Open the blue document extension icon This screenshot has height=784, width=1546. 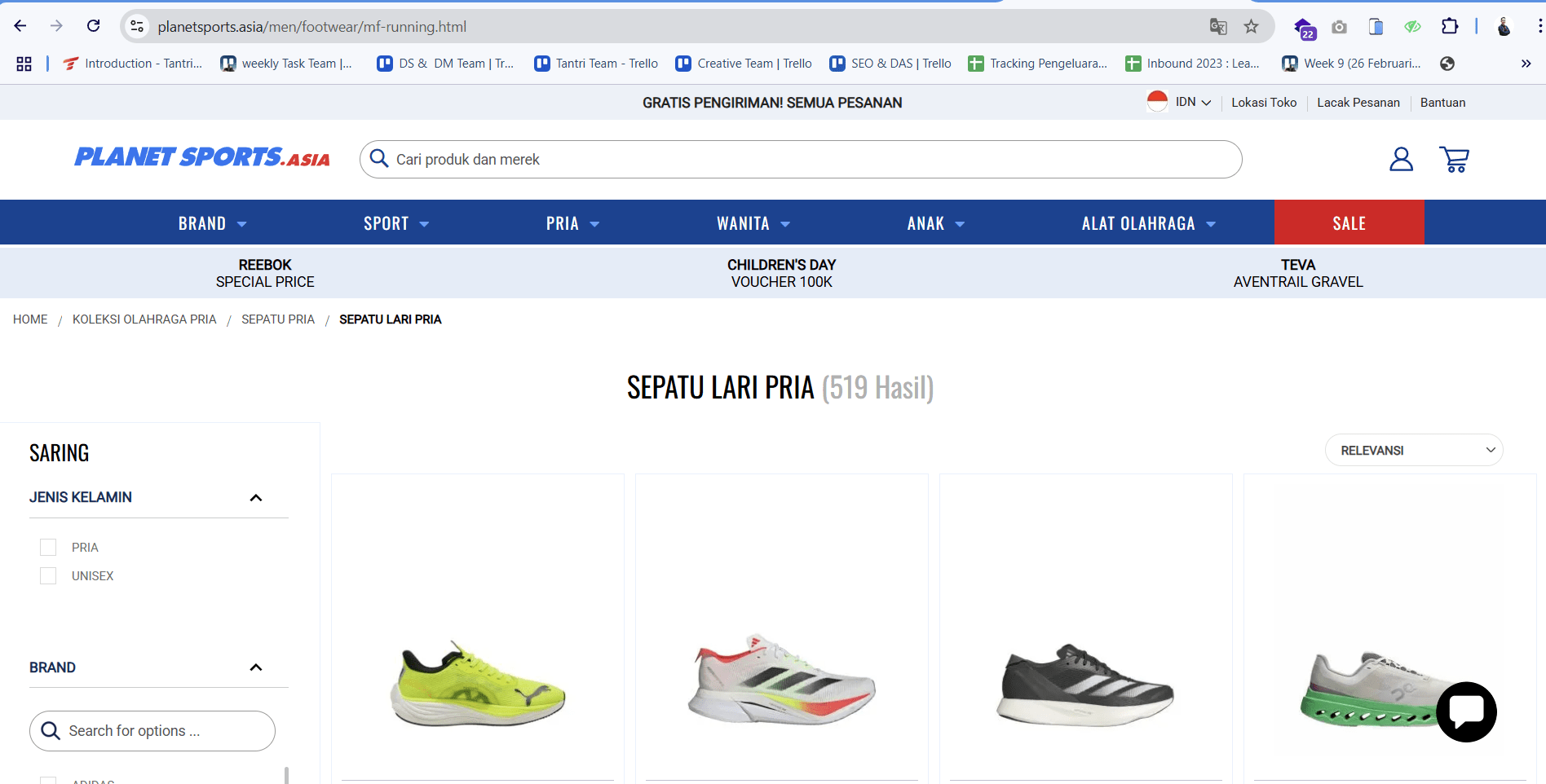point(1376,27)
